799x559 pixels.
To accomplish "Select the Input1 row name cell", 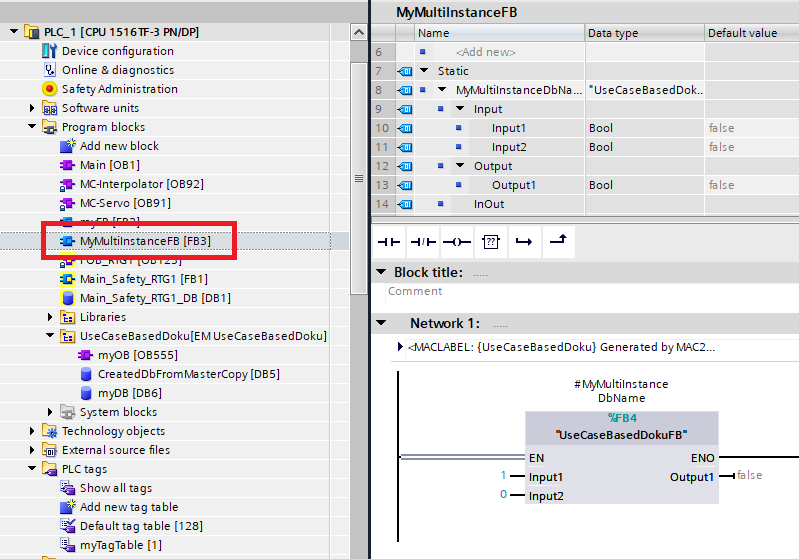I will point(509,128).
